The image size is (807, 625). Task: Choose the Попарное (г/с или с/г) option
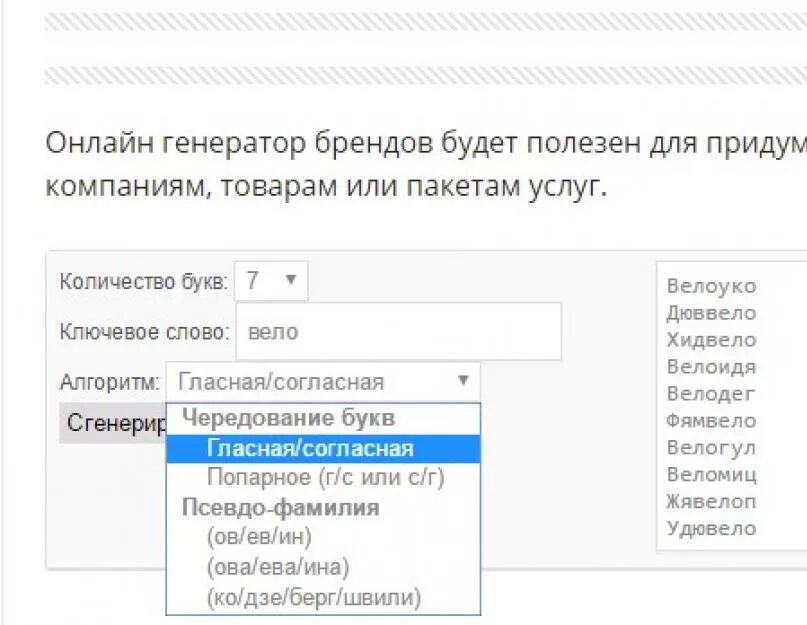pos(323,478)
